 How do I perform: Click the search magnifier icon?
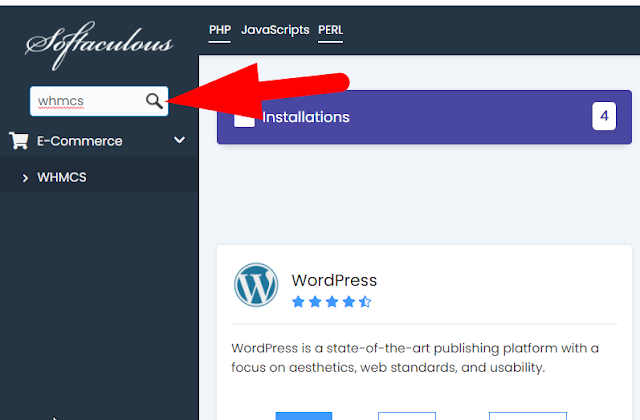click(x=154, y=100)
